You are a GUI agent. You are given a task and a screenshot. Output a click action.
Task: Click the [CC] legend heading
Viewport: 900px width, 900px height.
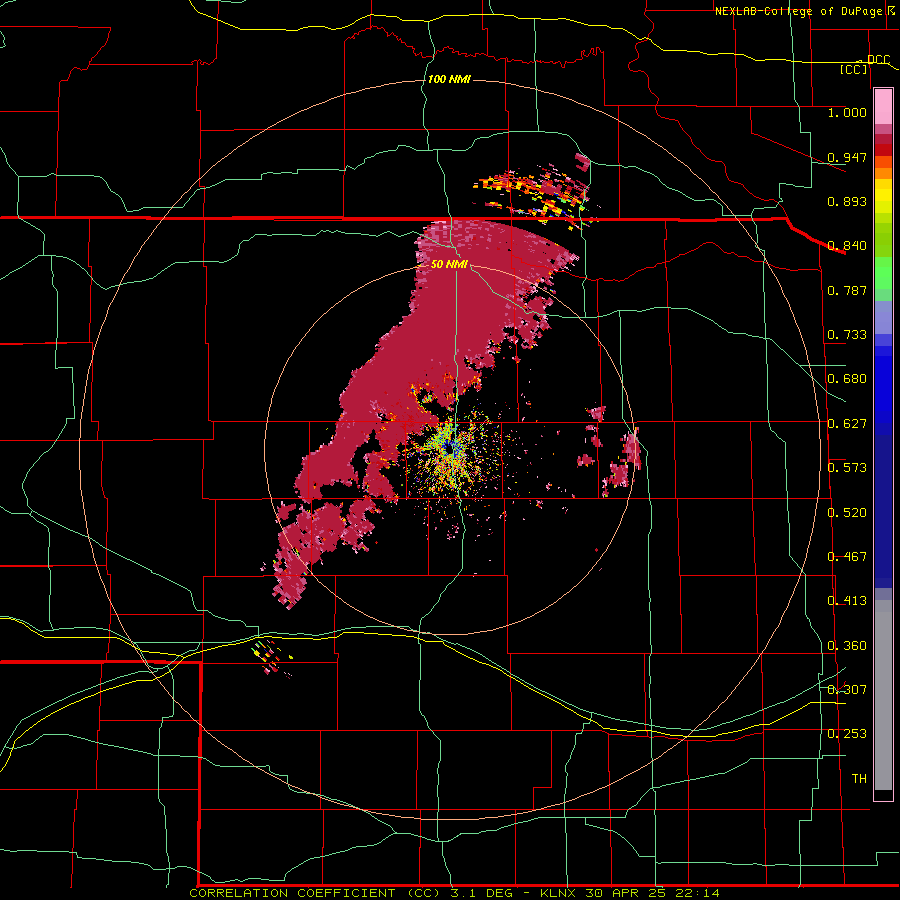coord(854,69)
